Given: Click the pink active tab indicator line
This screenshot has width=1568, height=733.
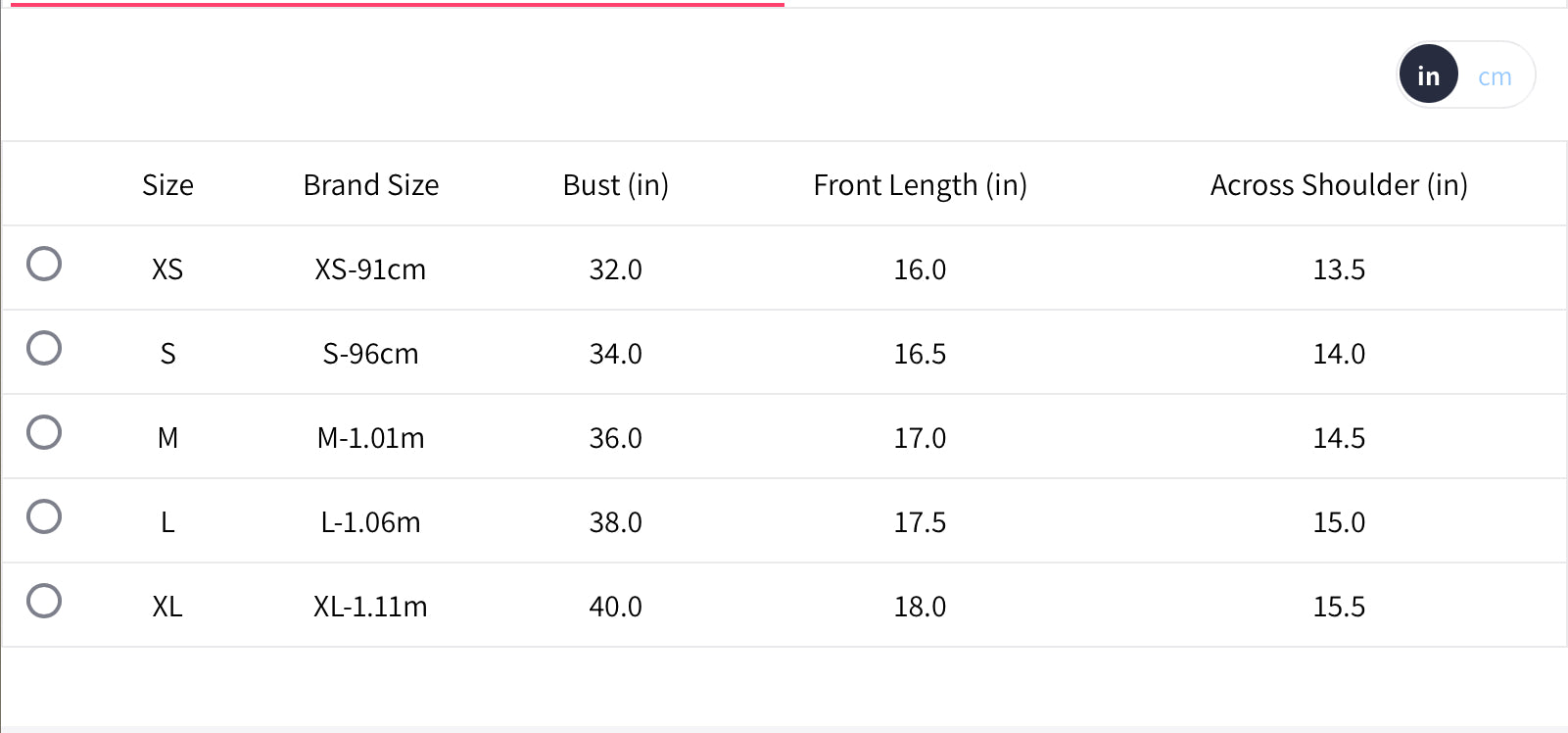Looking at the screenshot, I should pyautogui.click(x=397, y=4).
